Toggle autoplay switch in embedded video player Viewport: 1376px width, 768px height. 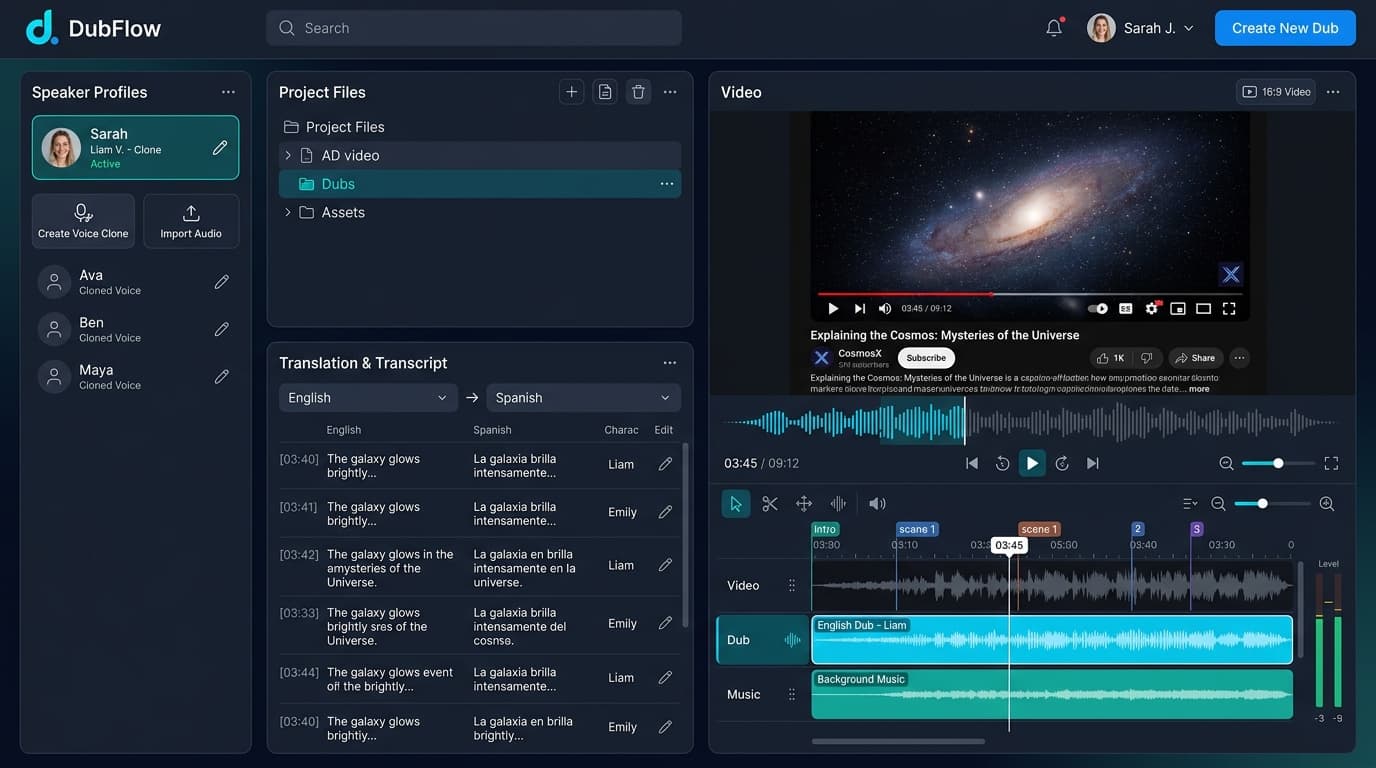click(x=1098, y=309)
